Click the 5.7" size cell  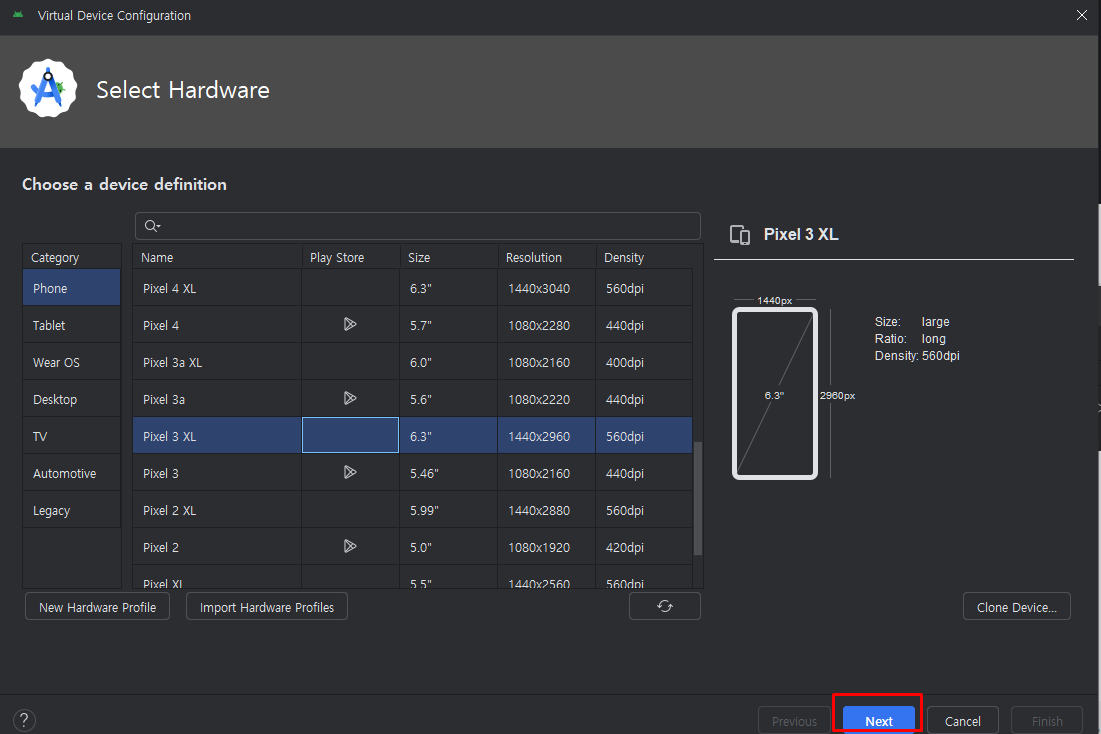pyautogui.click(x=449, y=325)
